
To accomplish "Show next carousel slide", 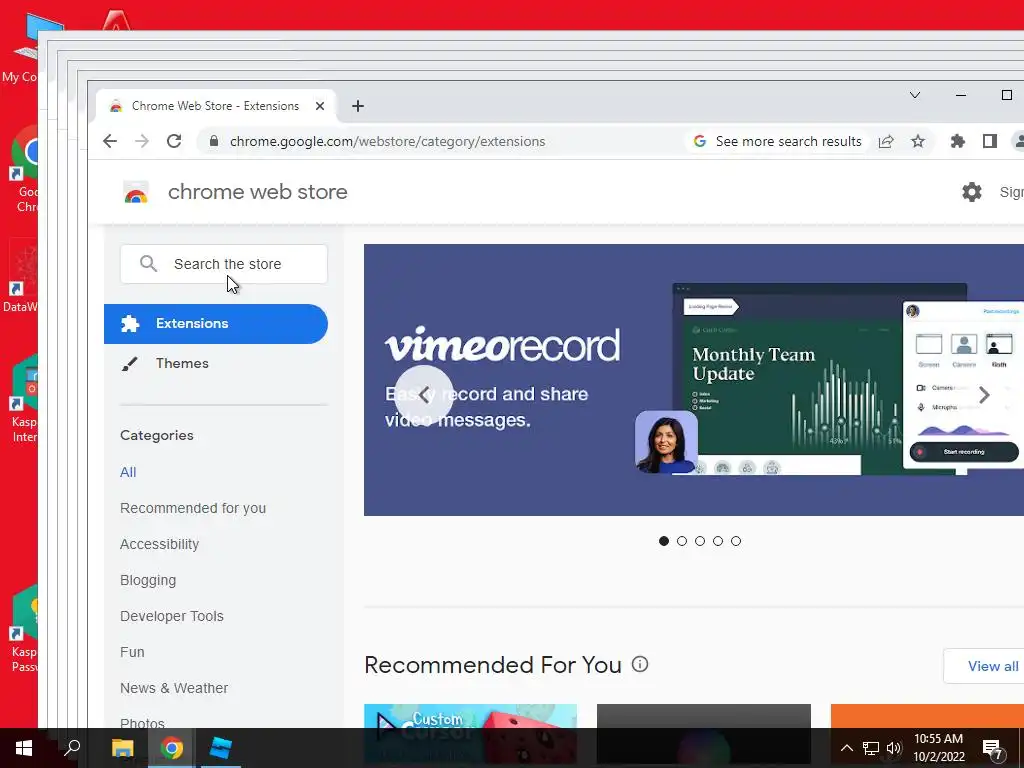I will (x=984, y=394).
